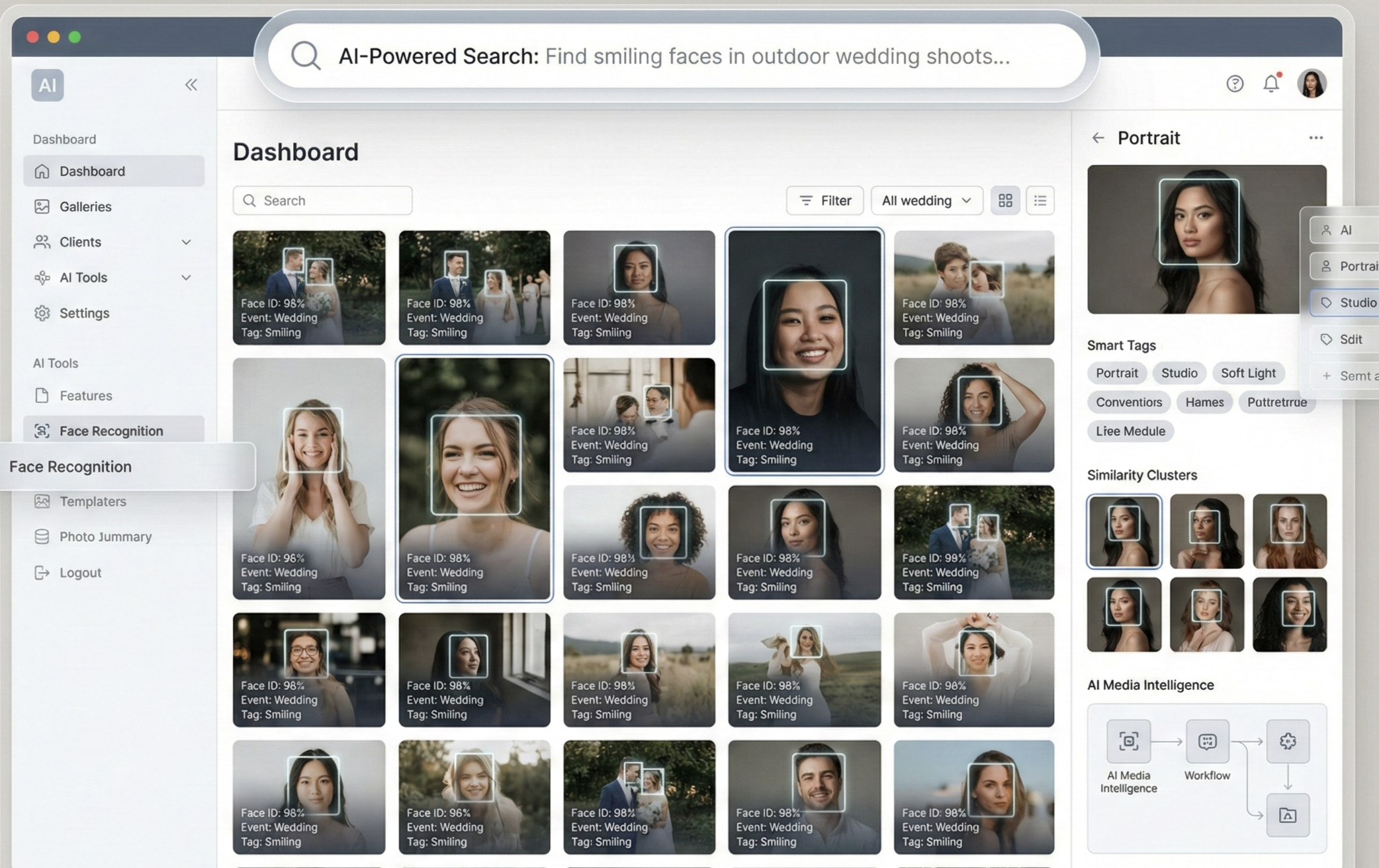
Task: Click the Clients people icon
Action: 42,242
